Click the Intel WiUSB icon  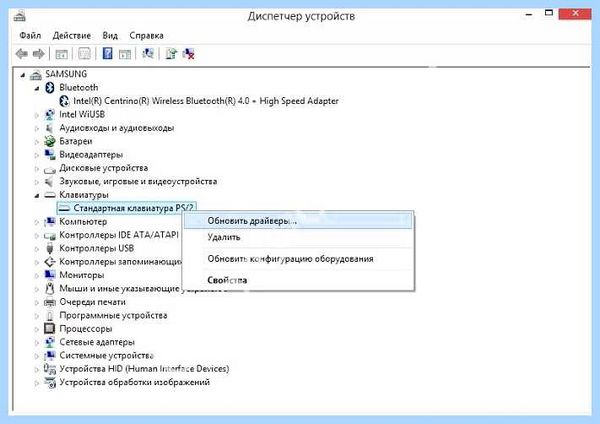click(50, 114)
